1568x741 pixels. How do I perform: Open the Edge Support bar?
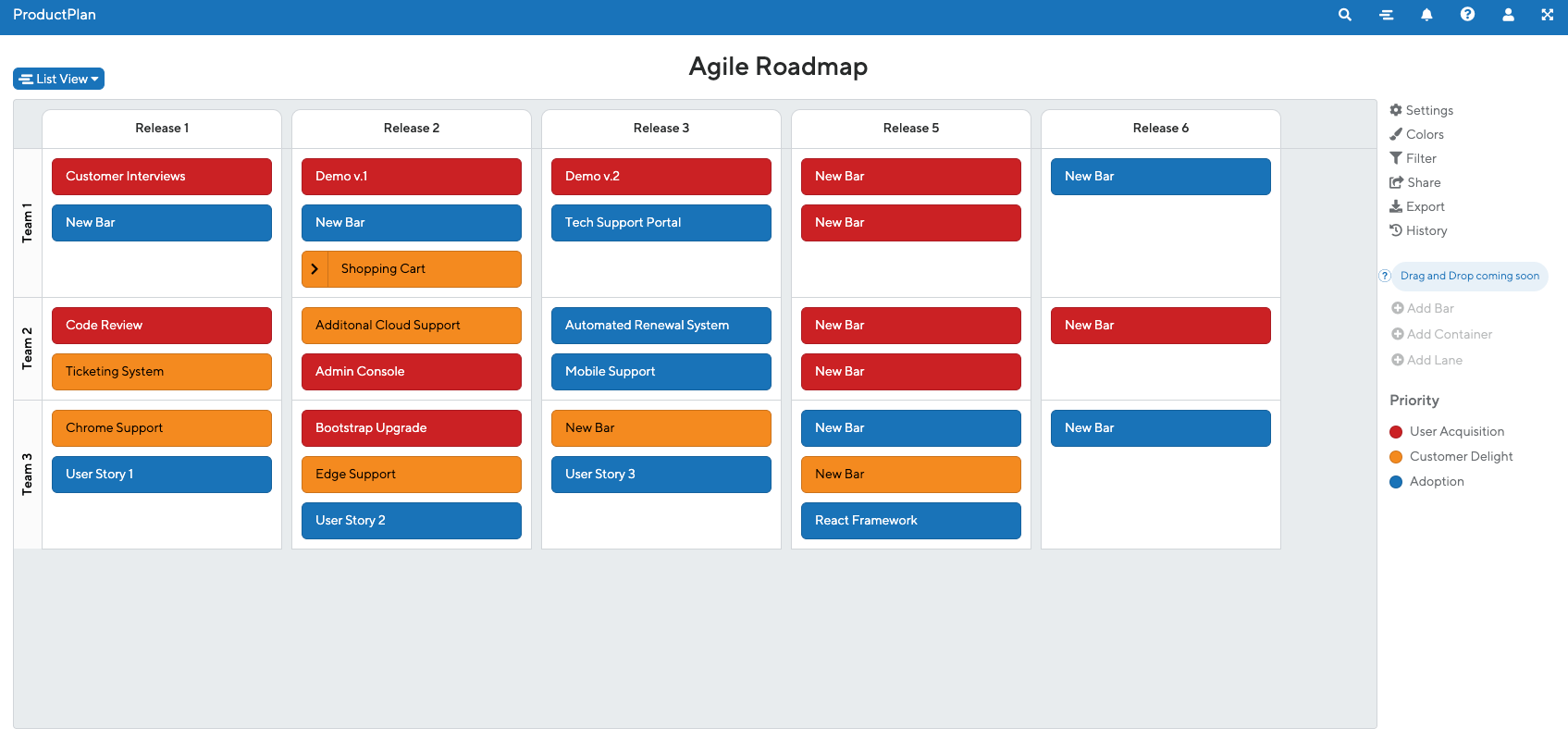click(412, 475)
